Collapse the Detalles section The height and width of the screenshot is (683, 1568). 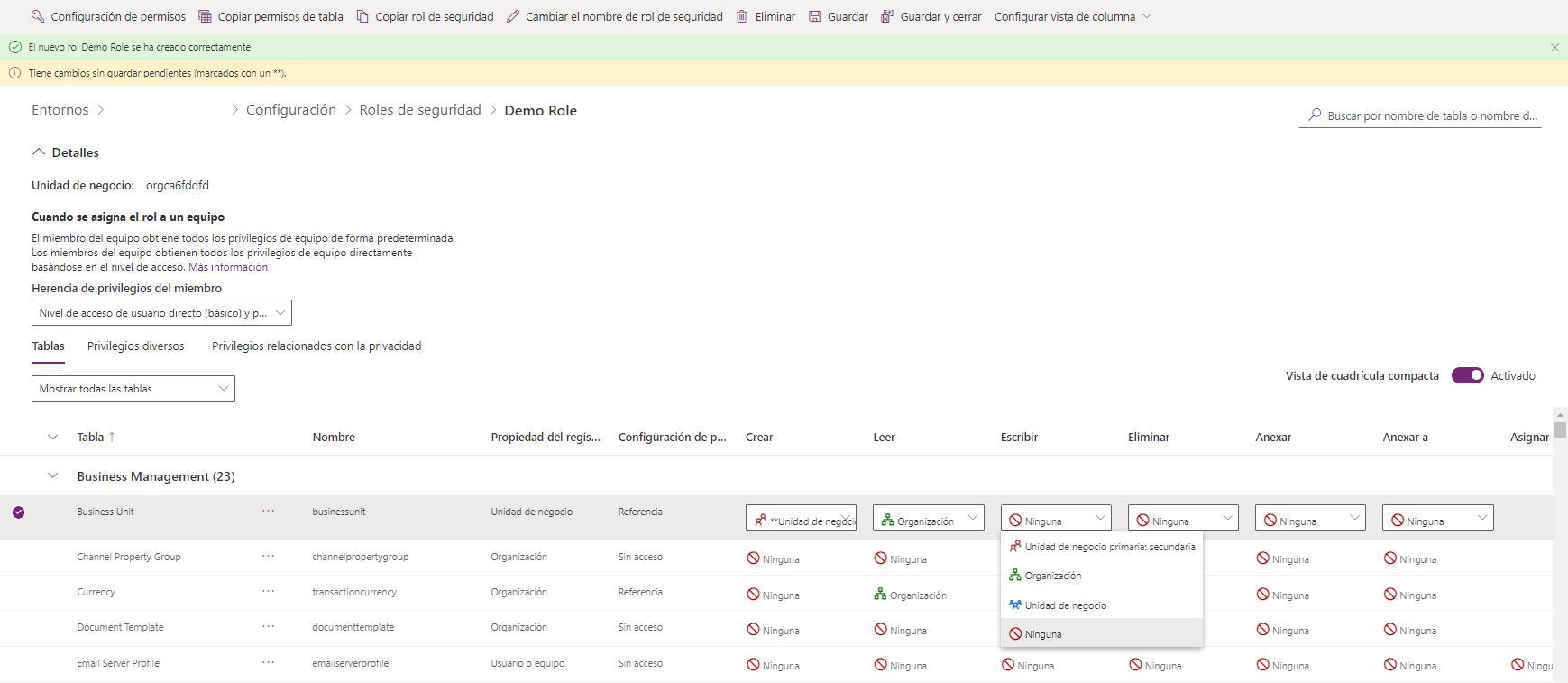pos(39,152)
